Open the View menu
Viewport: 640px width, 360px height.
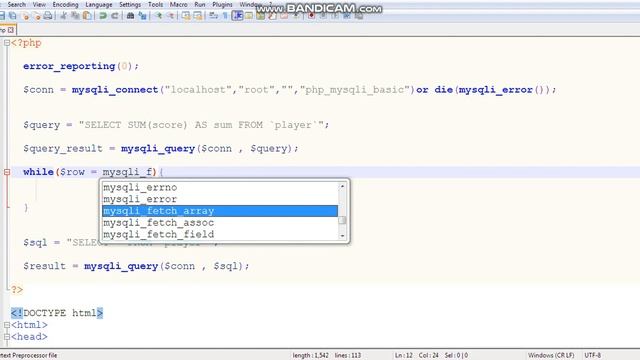tap(39, 4)
